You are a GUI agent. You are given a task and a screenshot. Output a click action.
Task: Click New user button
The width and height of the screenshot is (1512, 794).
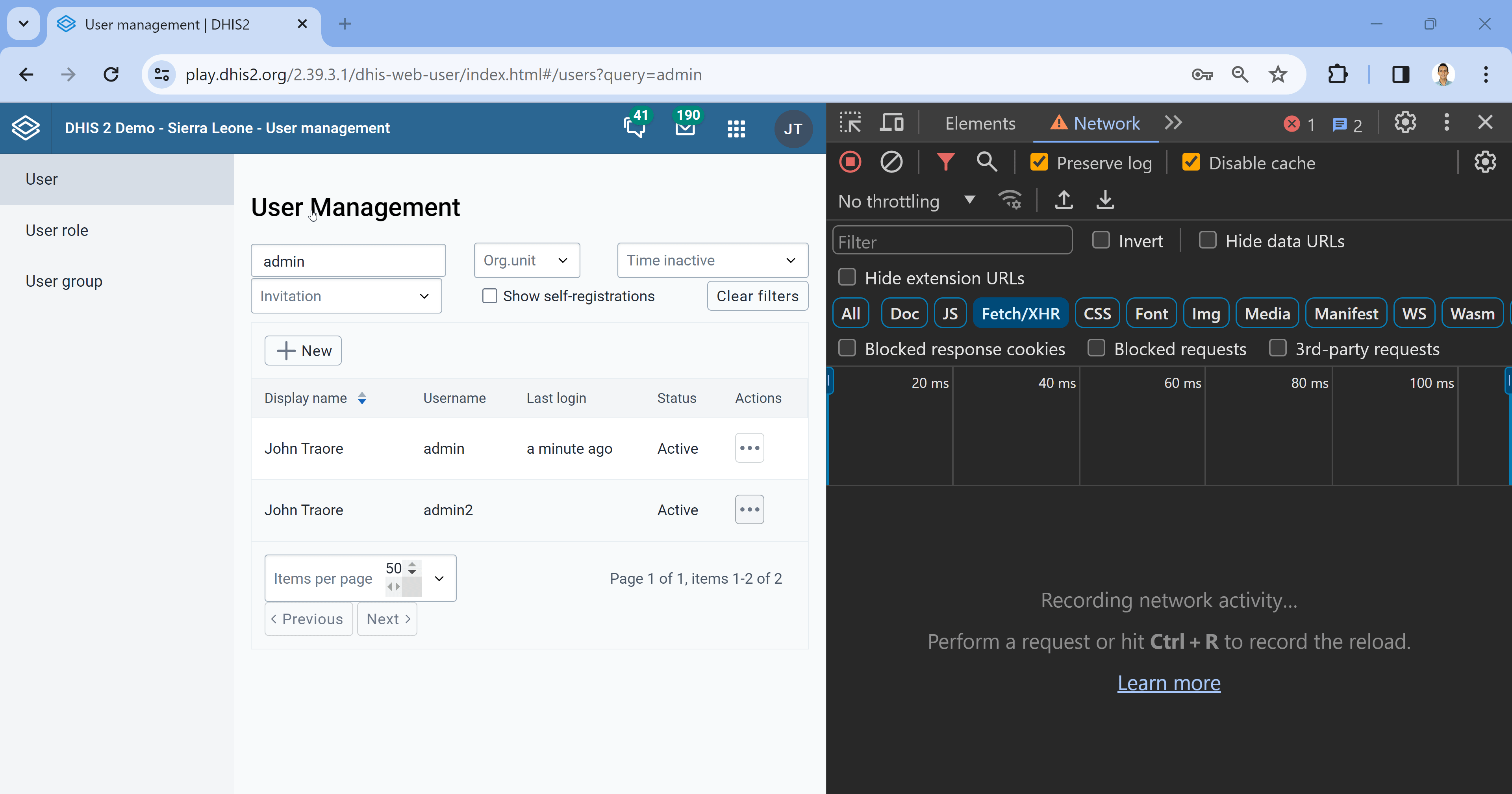[x=303, y=351]
